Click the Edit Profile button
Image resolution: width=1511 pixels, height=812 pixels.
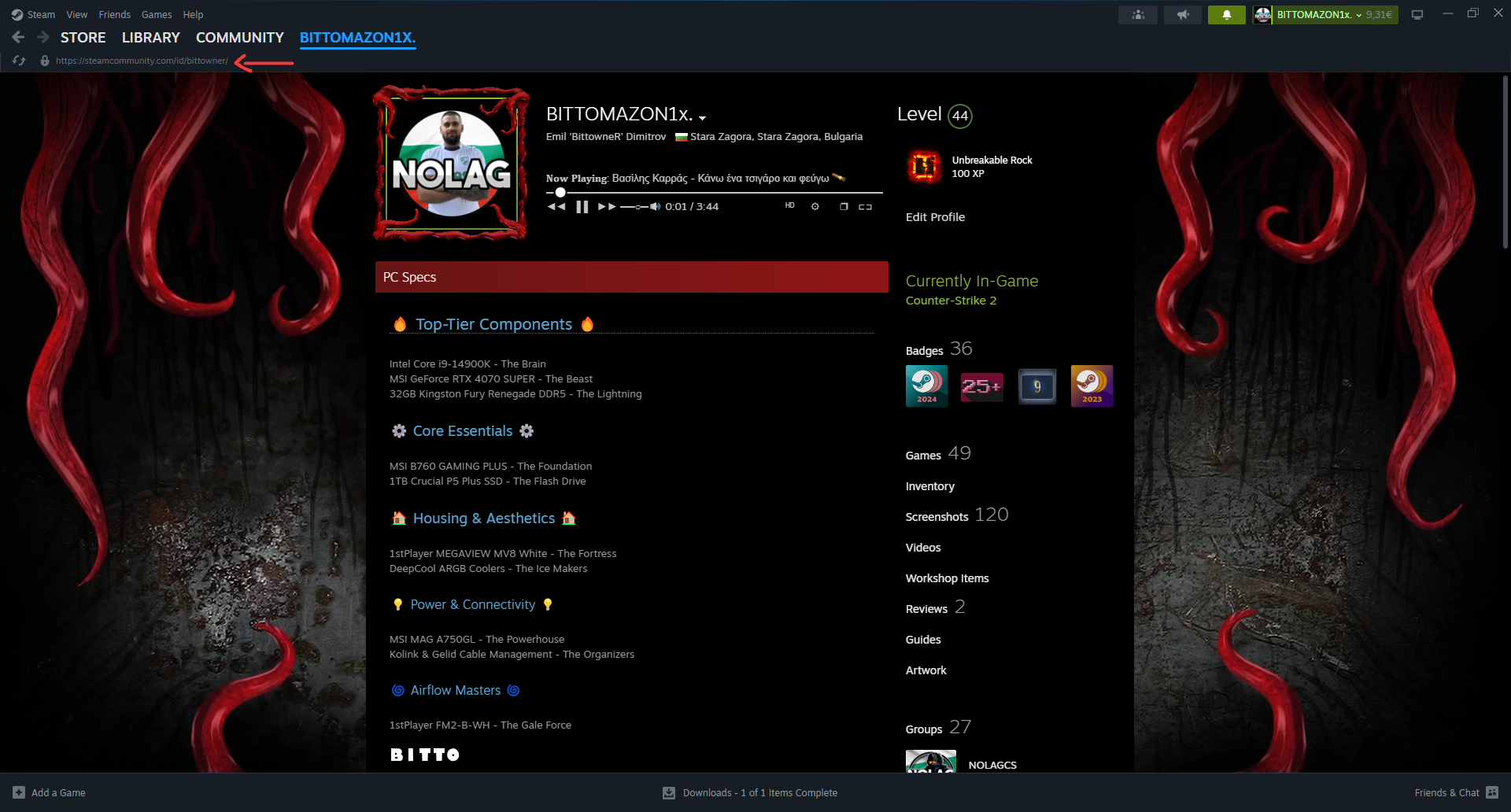[935, 216]
